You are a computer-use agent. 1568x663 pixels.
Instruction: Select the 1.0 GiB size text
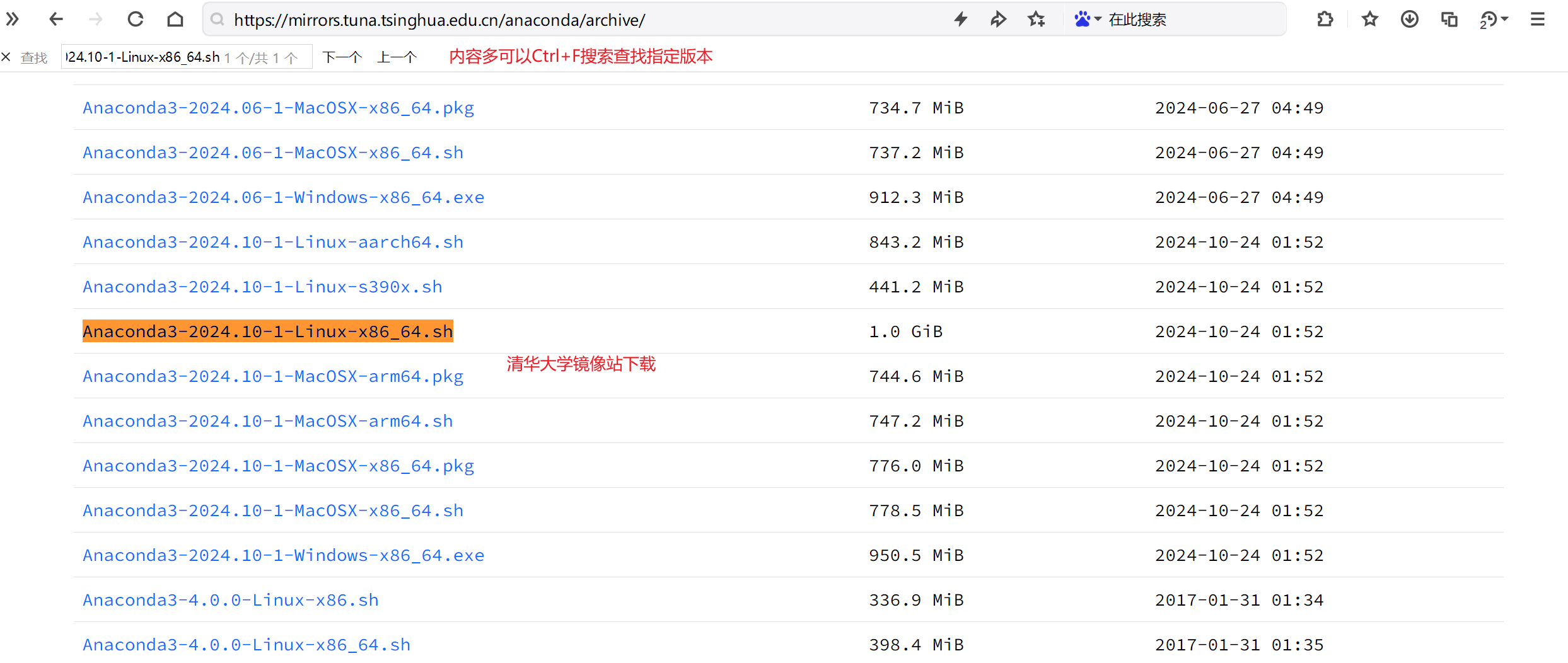(x=906, y=331)
